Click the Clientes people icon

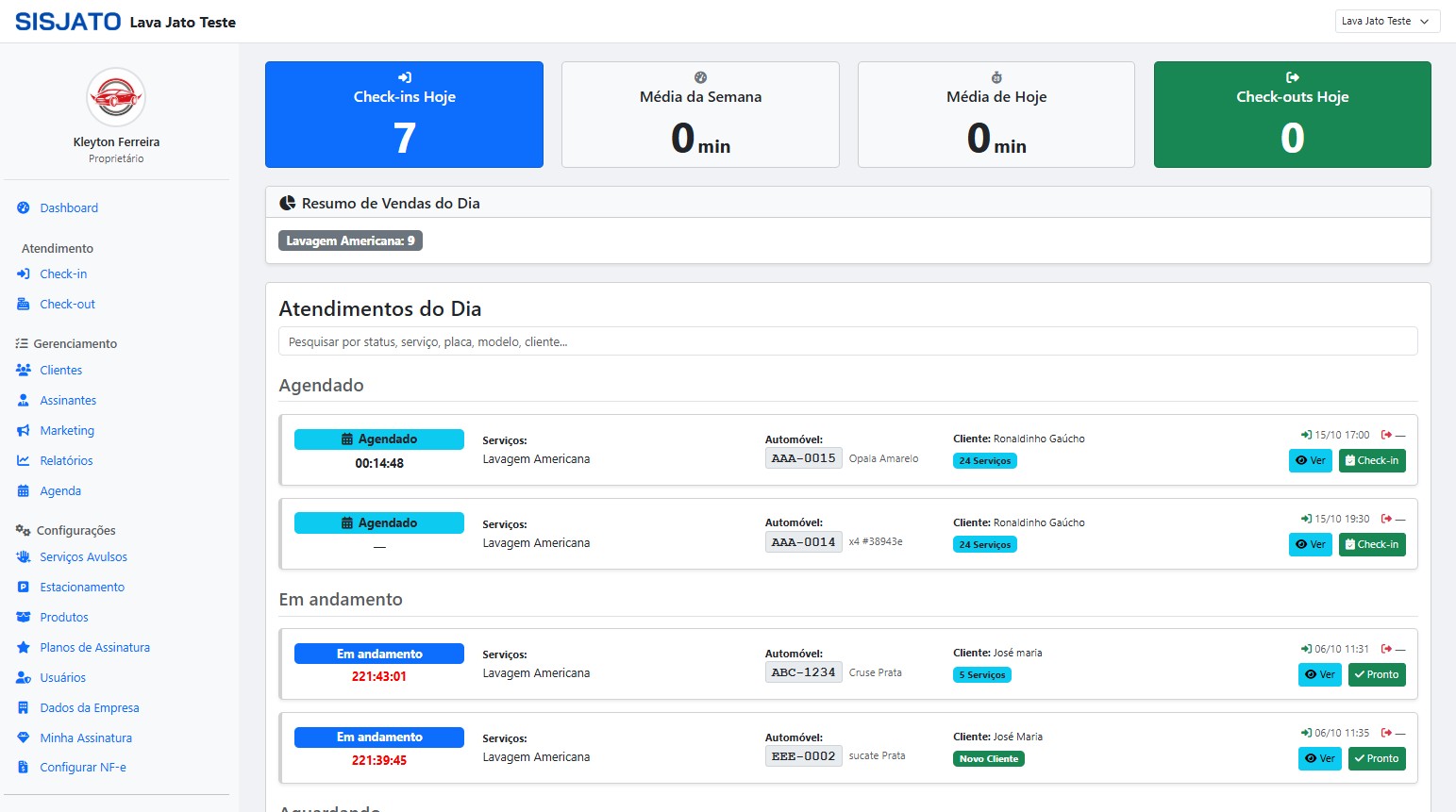coord(24,371)
